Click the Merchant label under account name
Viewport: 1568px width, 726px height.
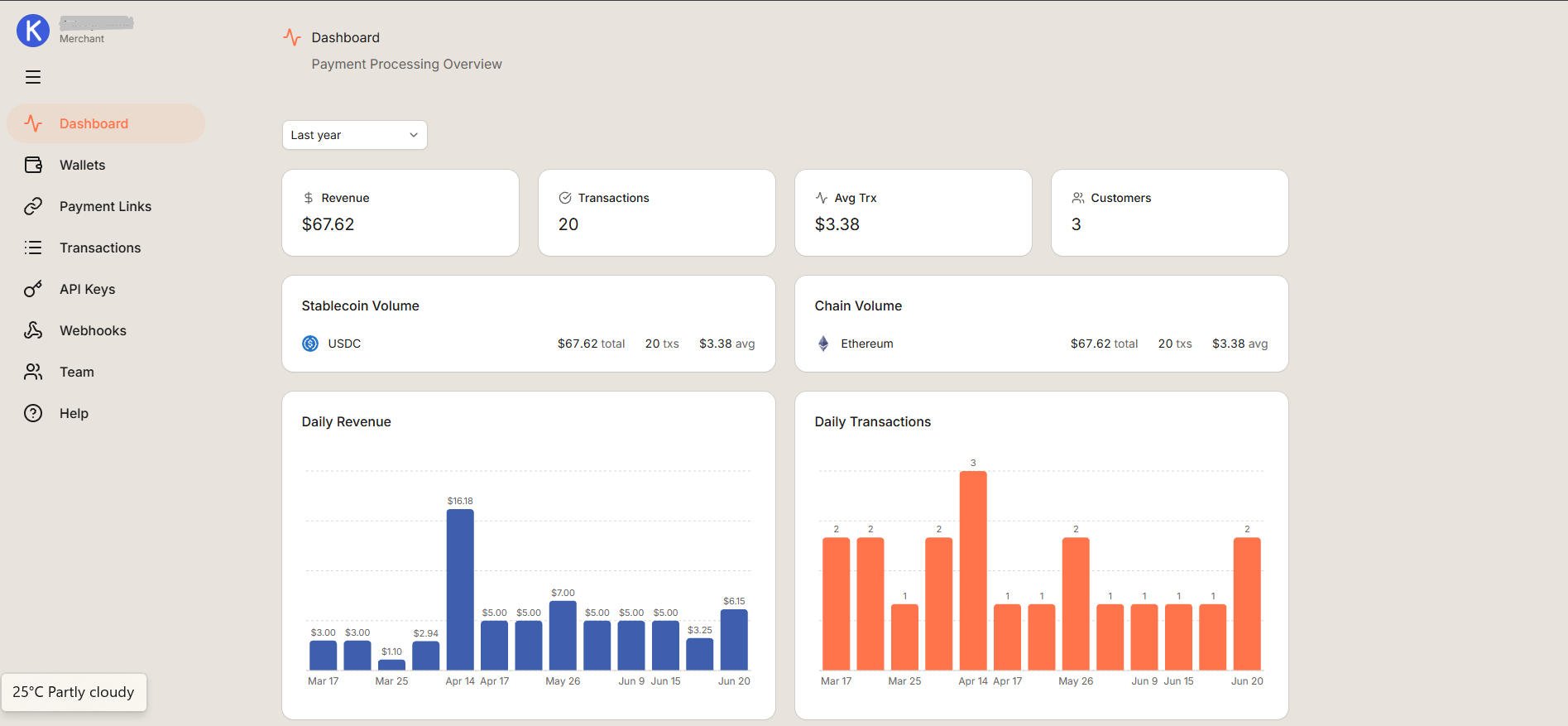[82, 39]
